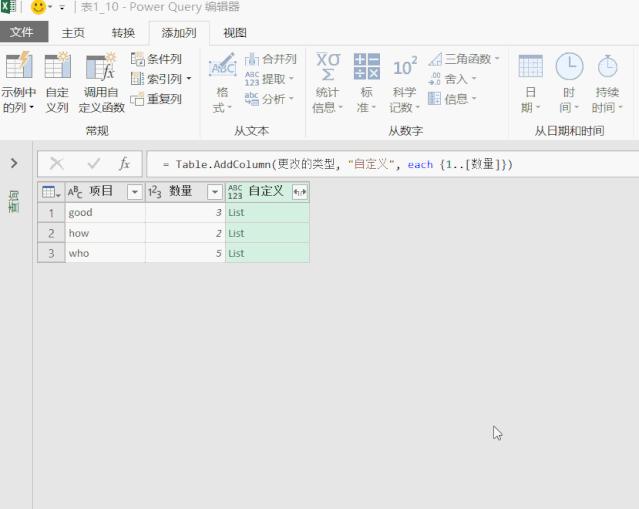Click the cell containing good
The height and width of the screenshot is (509, 639).
point(105,212)
